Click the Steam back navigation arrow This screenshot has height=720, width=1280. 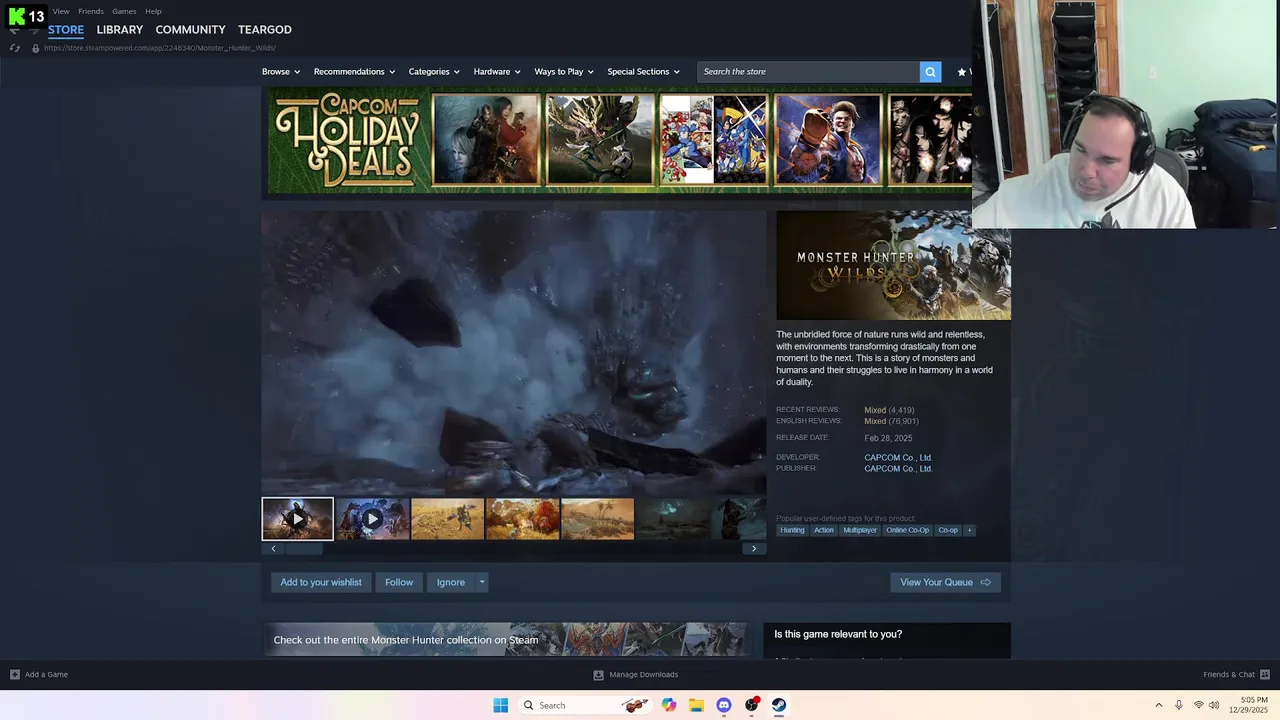click(x=14, y=31)
